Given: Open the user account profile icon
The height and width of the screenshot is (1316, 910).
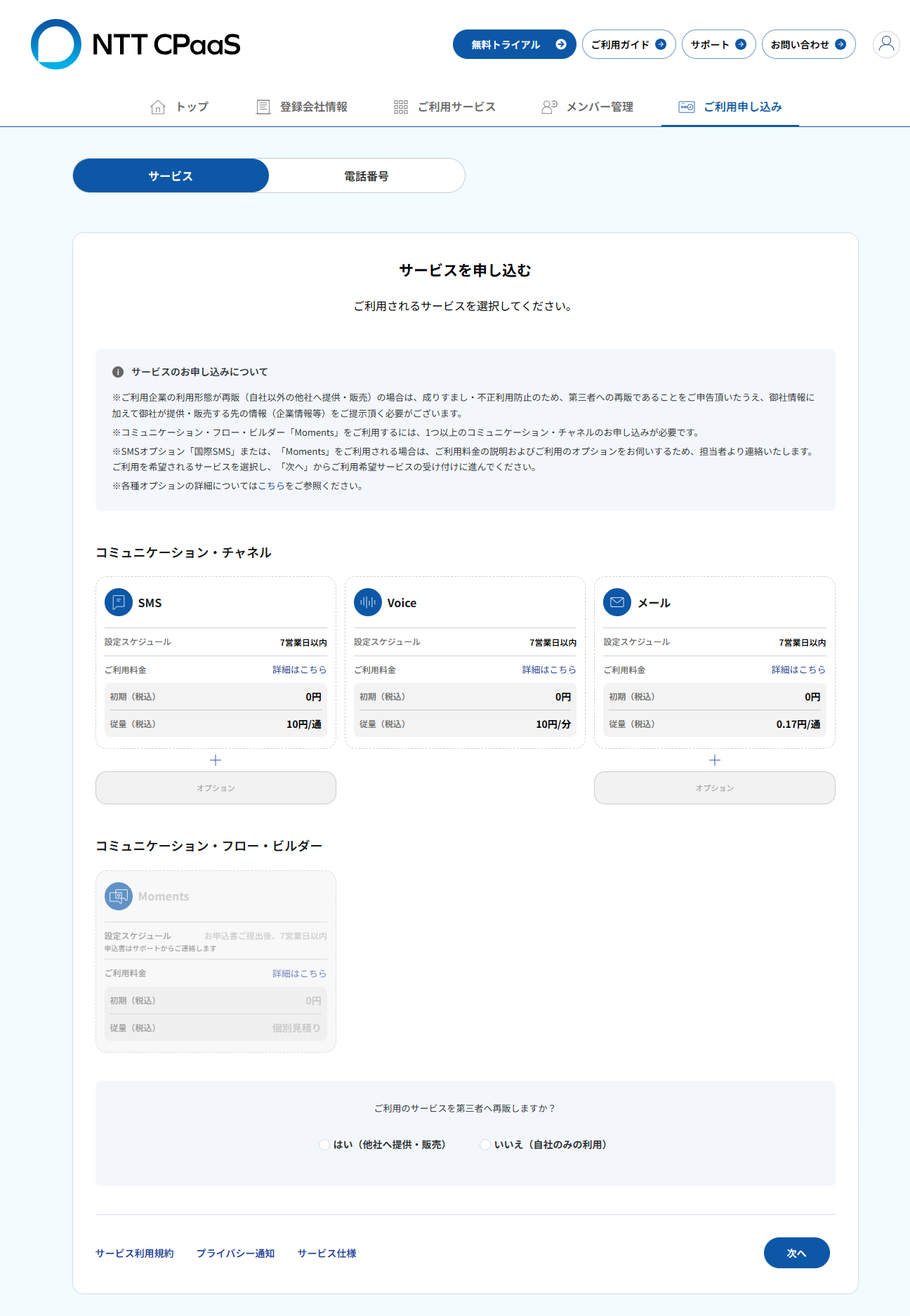Looking at the screenshot, I should [886, 44].
